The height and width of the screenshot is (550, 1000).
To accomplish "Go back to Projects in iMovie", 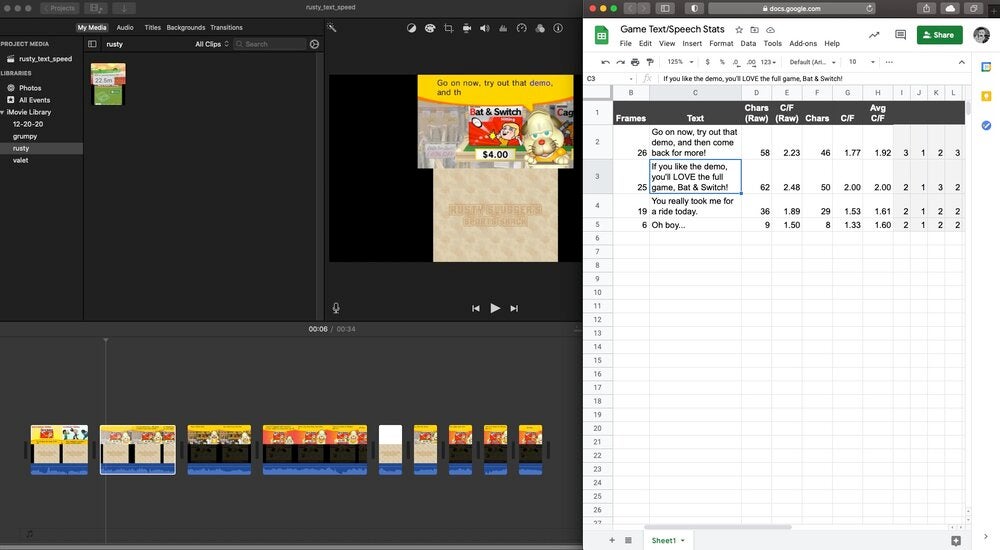I will [x=59, y=8].
